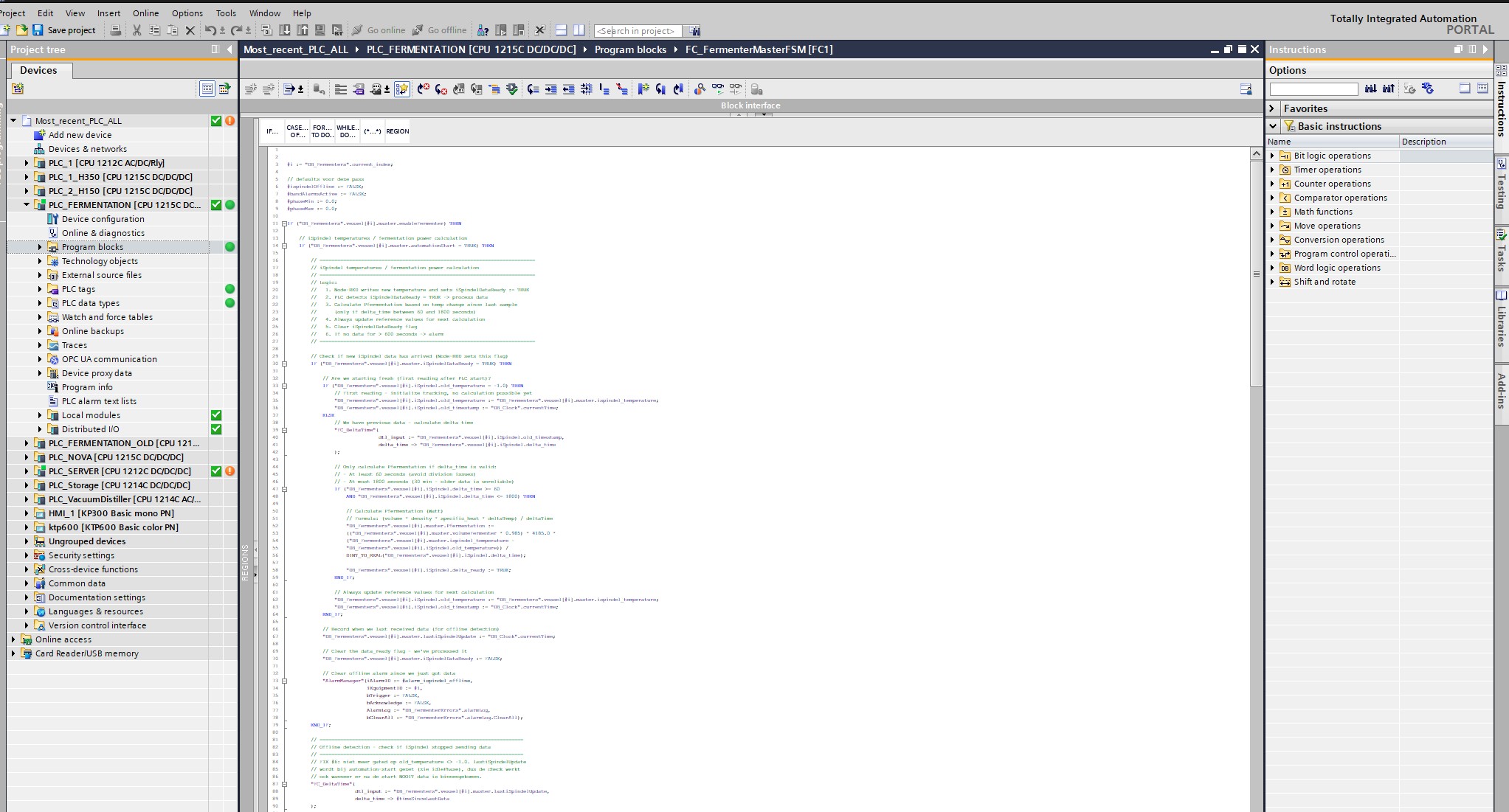1509x812 pixels.
Task: Click the open block interface icon at editor right
Action: (x=1246, y=89)
